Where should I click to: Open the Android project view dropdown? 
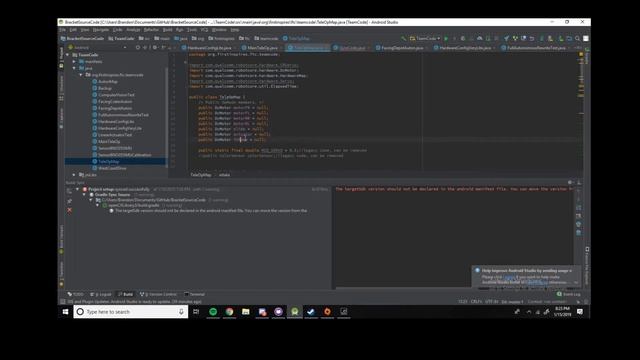point(97,47)
